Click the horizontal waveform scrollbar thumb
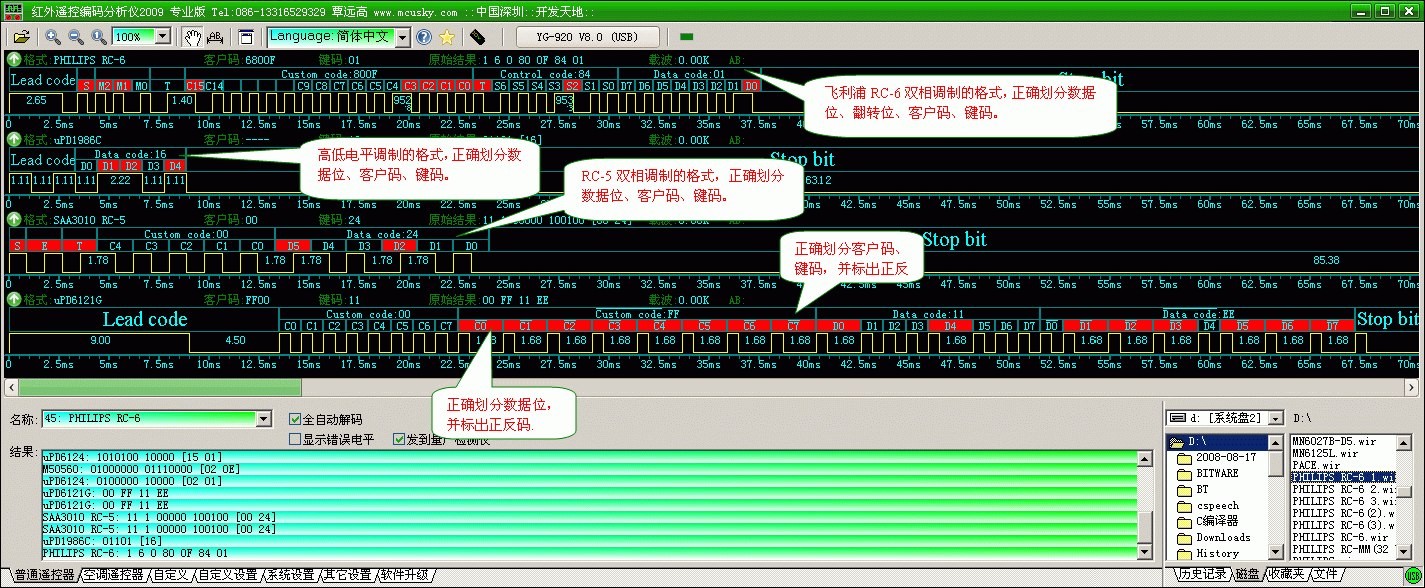This screenshot has height=588, width=1425. 160,387
